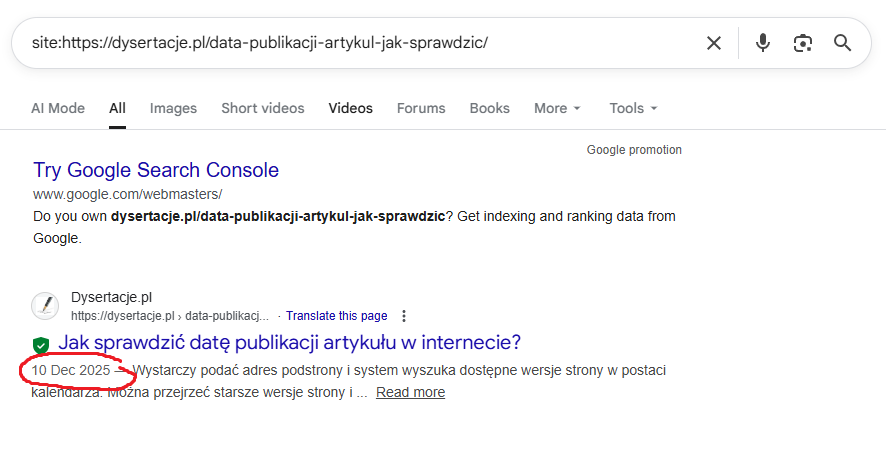The height and width of the screenshot is (454, 886).
Task: Switch to the AI Mode tab
Action: click(58, 108)
